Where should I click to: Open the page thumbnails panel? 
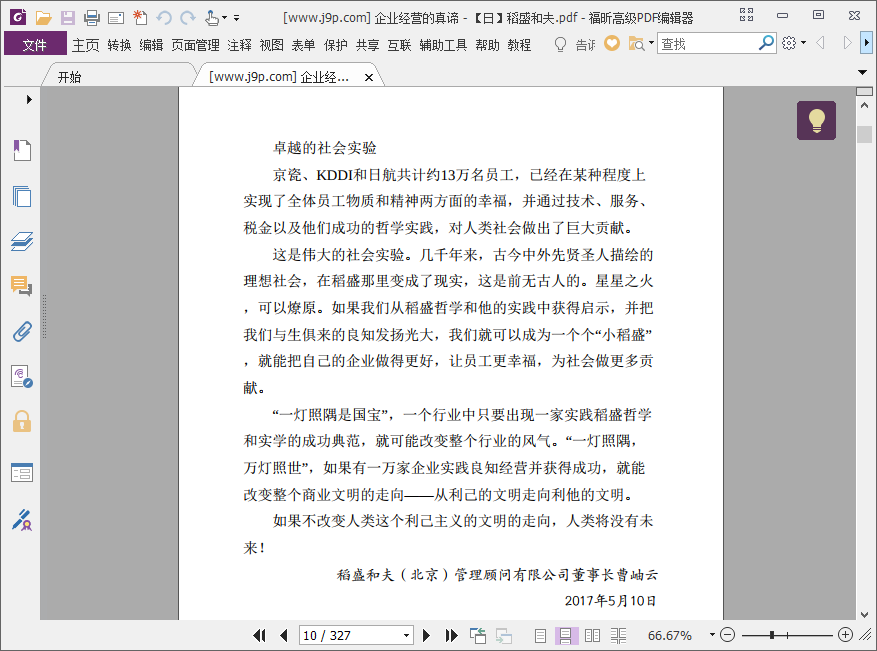[x=22, y=196]
